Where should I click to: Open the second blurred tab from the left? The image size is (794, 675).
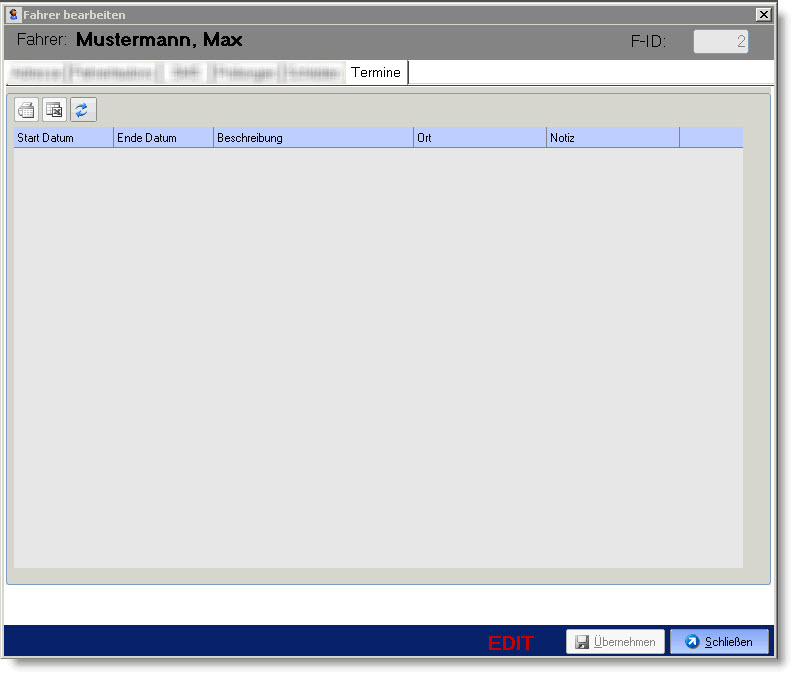pyautogui.click(x=111, y=73)
